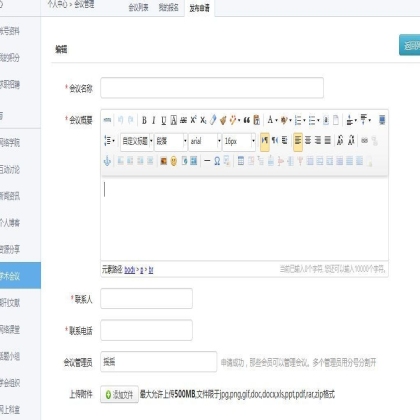Add an anchor using the anchor icon

(107, 161)
